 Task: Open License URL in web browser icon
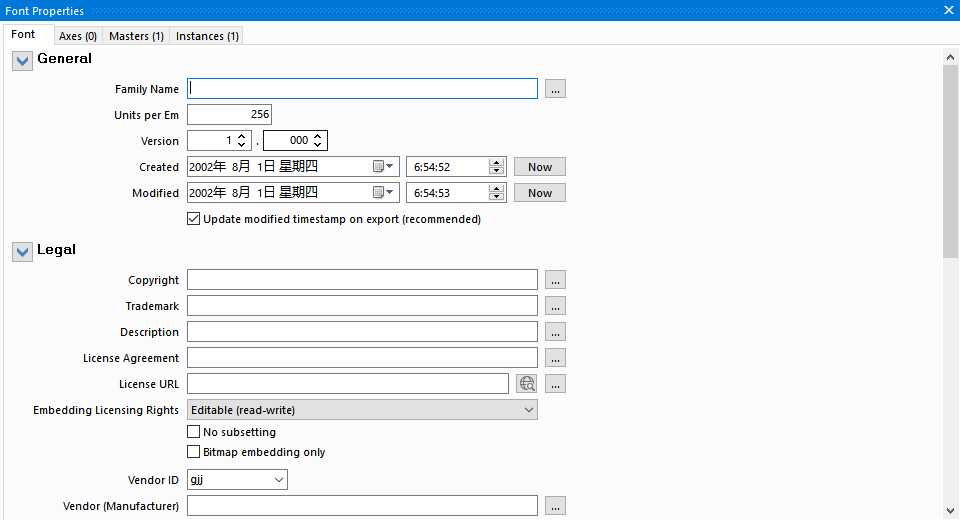coord(527,384)
